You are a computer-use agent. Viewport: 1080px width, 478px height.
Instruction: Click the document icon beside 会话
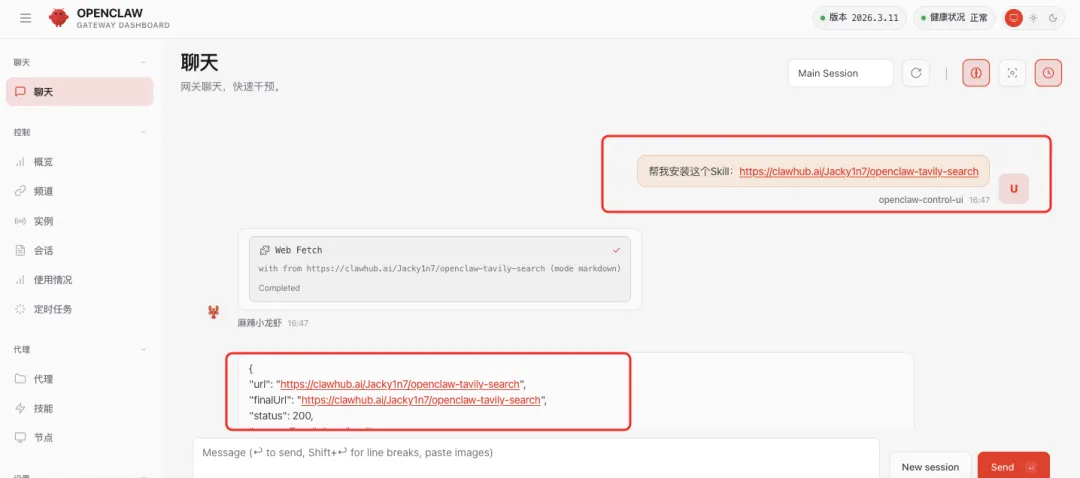pos(20,251)
